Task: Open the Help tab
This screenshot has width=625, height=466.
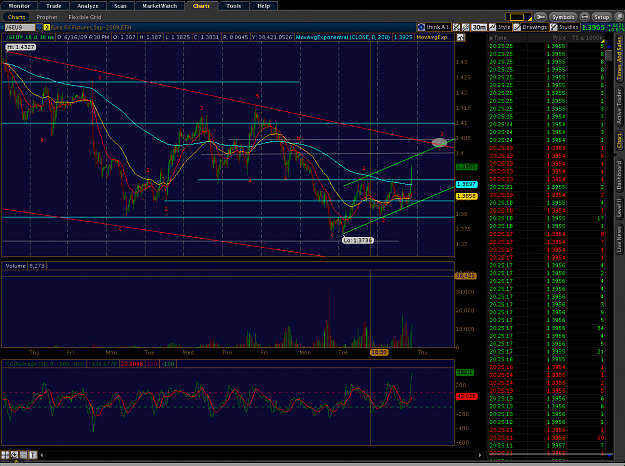Action: pos(263,6)
